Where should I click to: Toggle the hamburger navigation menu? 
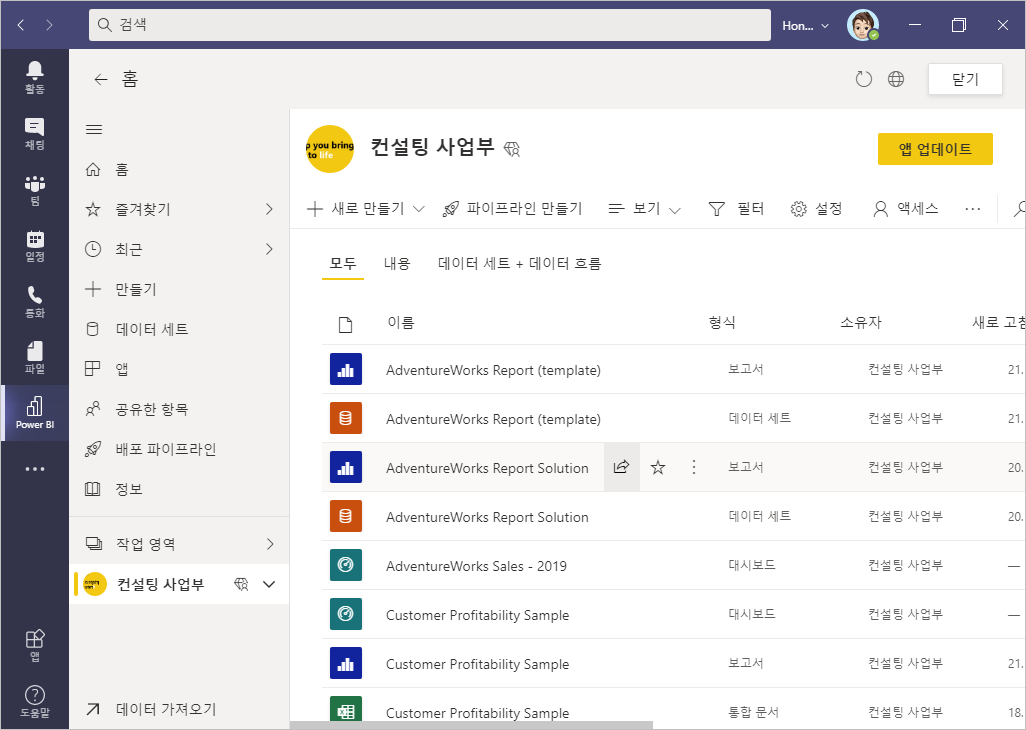[x=94, y=130]
